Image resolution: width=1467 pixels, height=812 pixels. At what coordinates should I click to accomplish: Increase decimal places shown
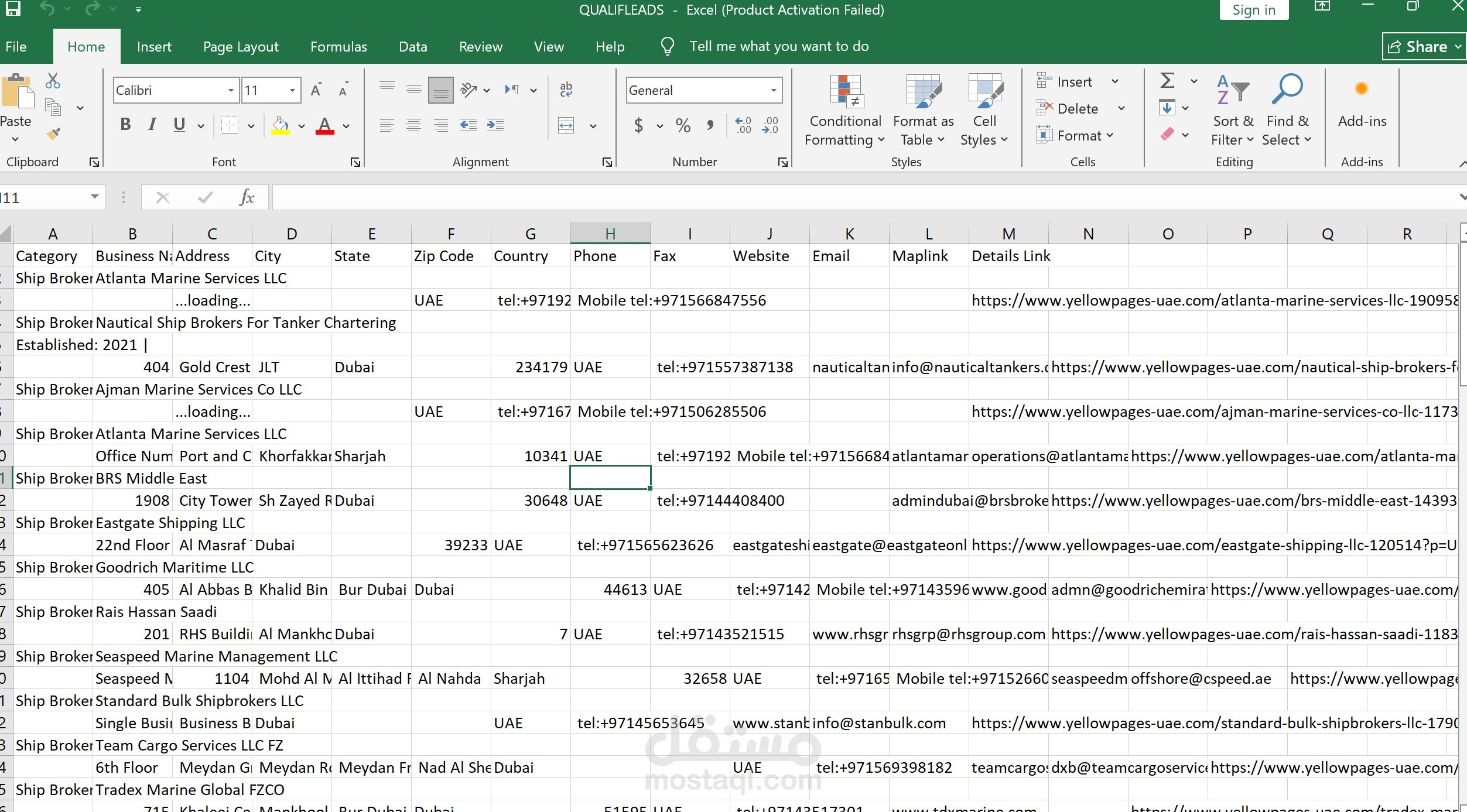[x=743, y=125]
